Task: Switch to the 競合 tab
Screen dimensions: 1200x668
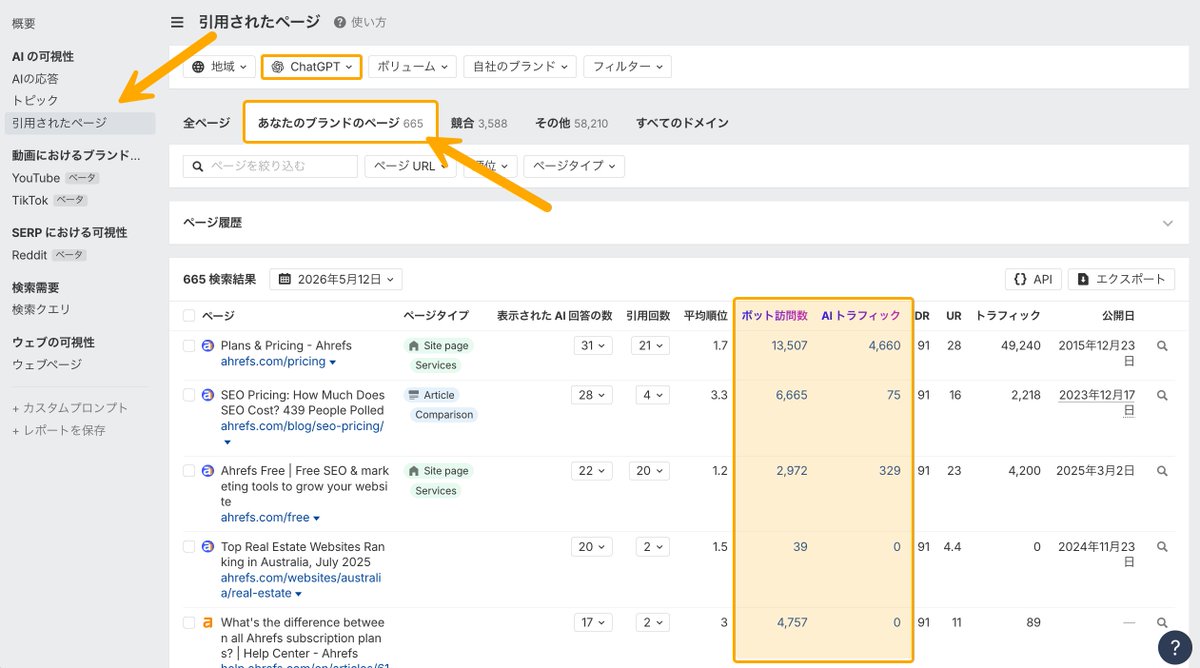Action: tap(479, 123)
